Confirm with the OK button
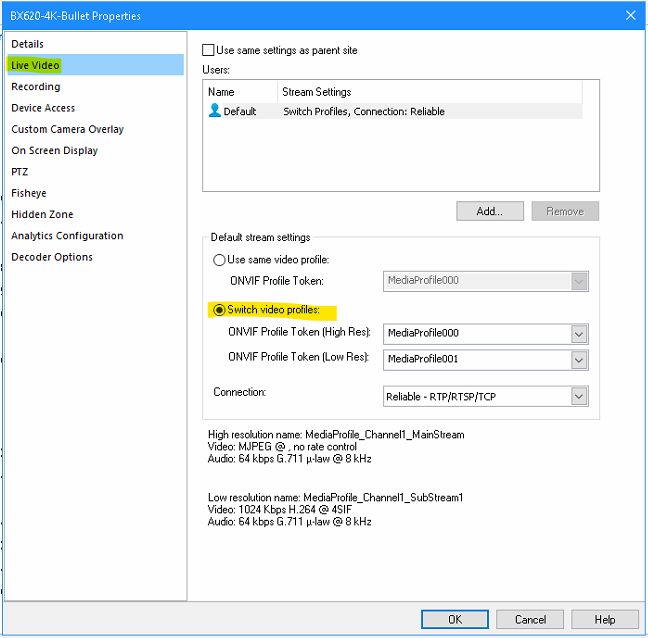The image size is (648, 638). coord(455,619)
